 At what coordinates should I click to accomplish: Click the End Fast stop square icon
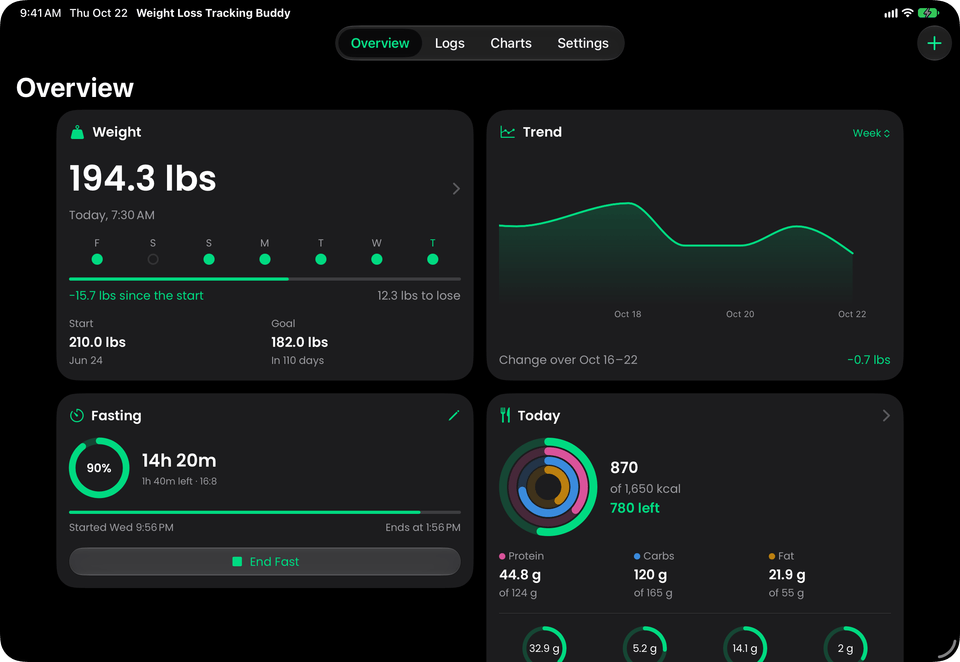(237, 562)
